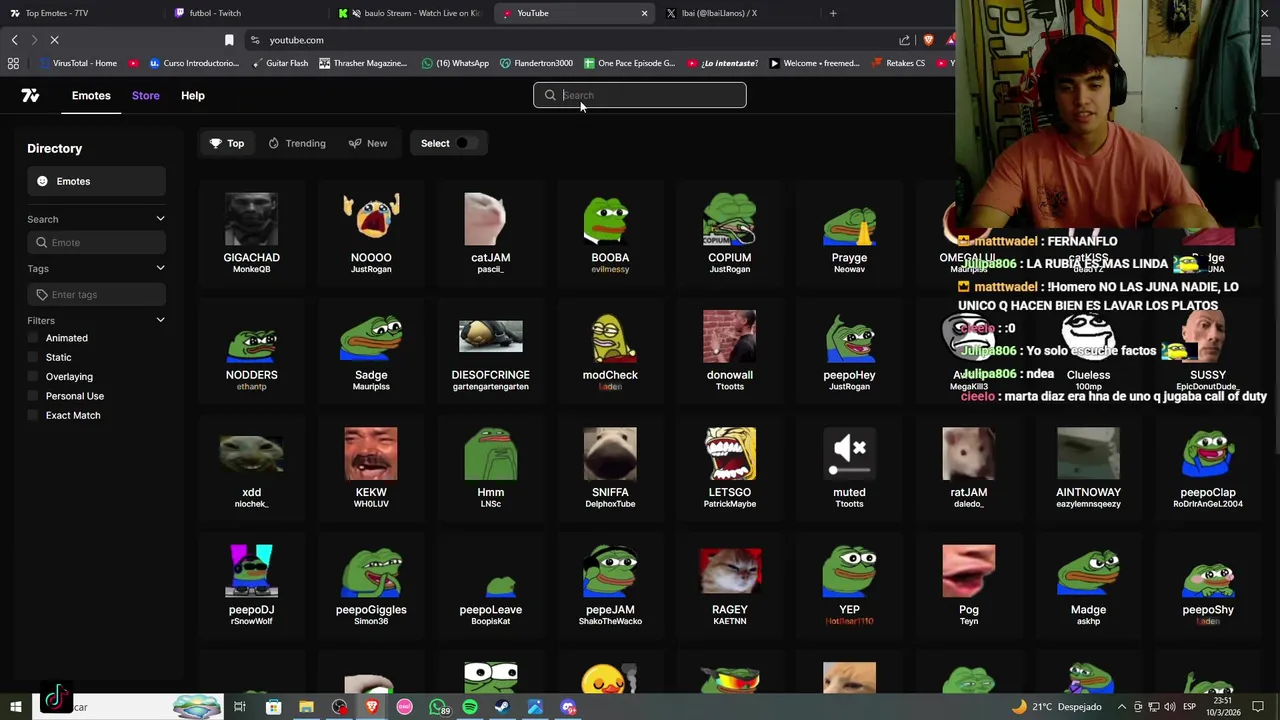Open the donowall emote
Viewport: 1280px width, 720px height.
729,350
